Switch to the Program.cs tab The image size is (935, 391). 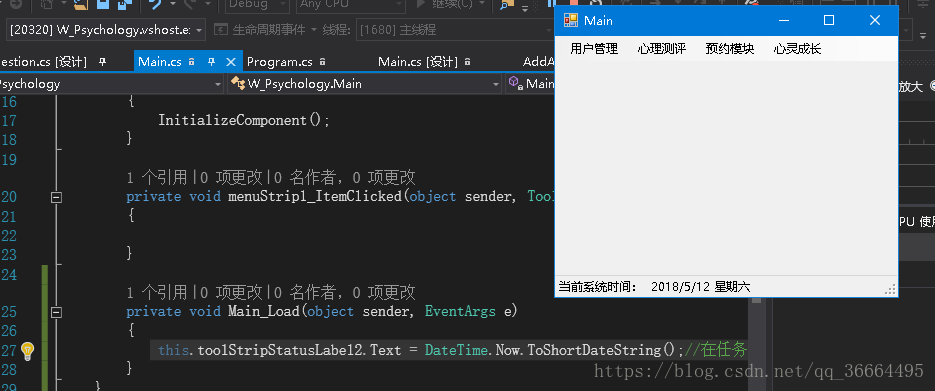(280, 61)
